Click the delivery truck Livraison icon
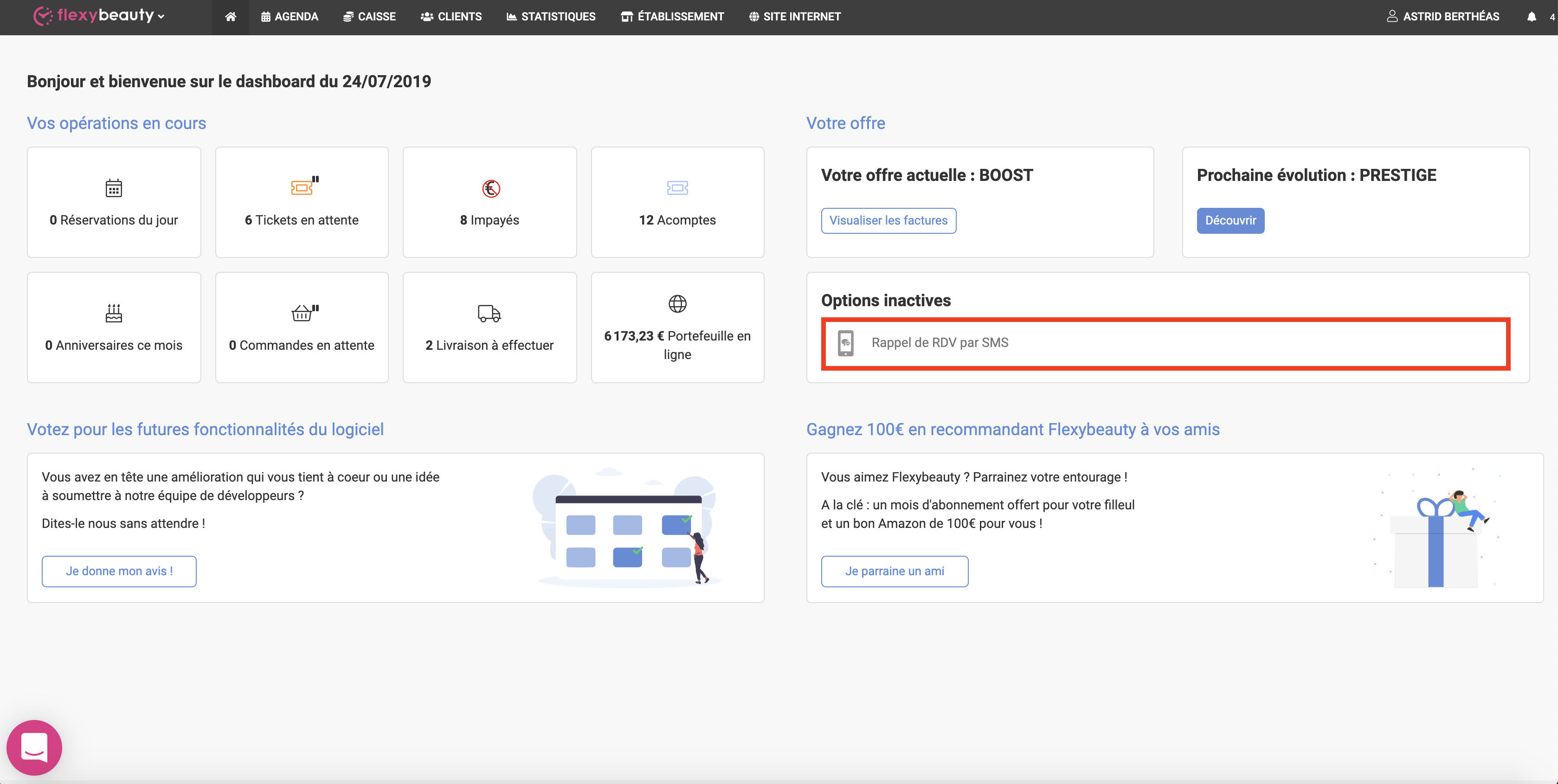The image size is (1558, 784). 489,313
